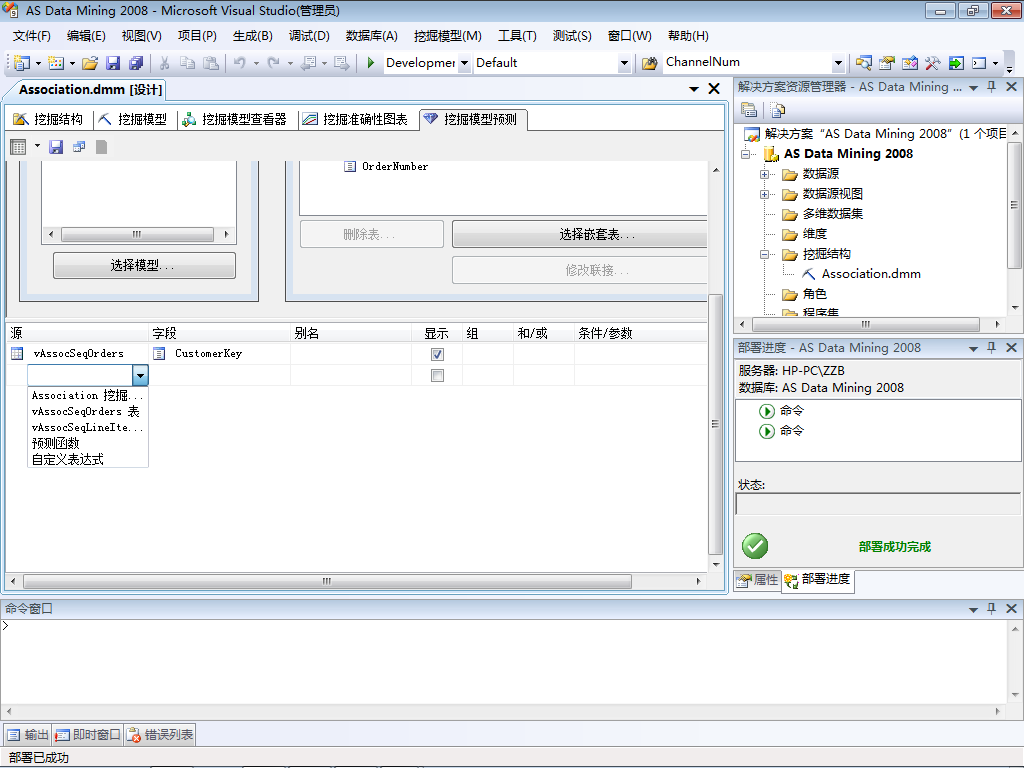Screen dimensions: 1024x768
Task: Open the Toolbox hammer-and-wrench icon
Action: pos(933,63)
